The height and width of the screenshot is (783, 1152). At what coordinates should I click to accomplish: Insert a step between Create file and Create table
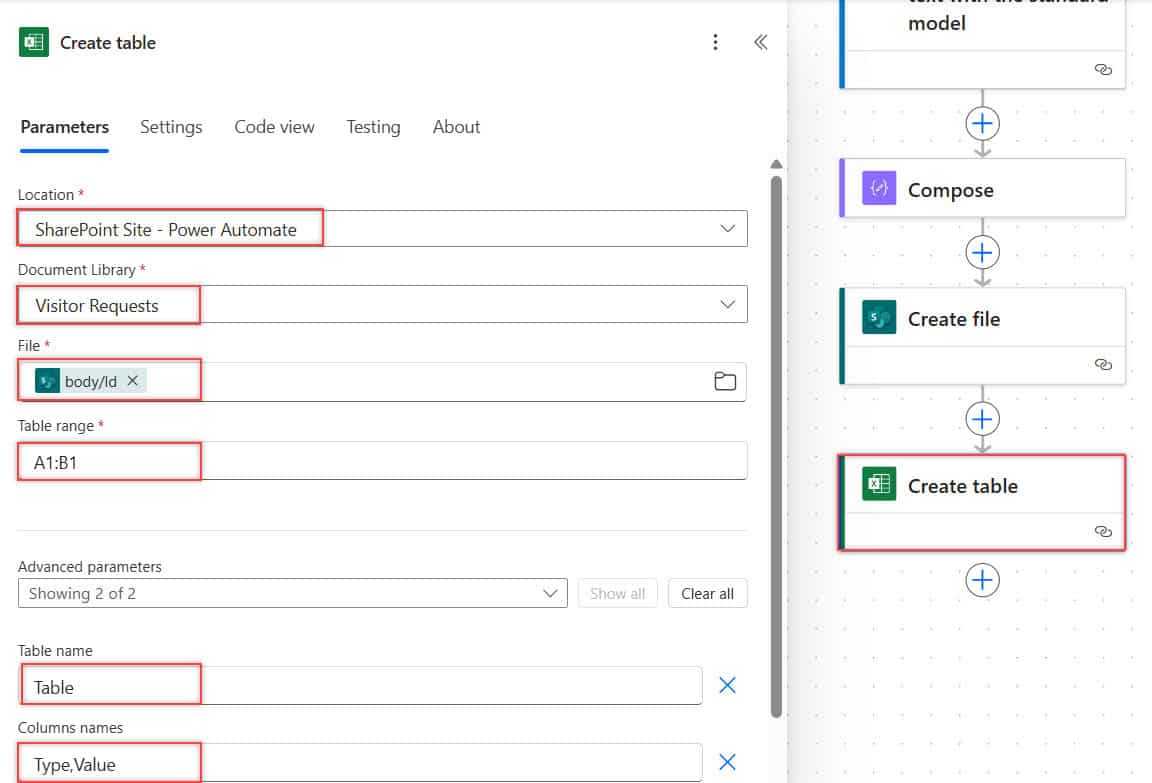[x=982, y=419]
